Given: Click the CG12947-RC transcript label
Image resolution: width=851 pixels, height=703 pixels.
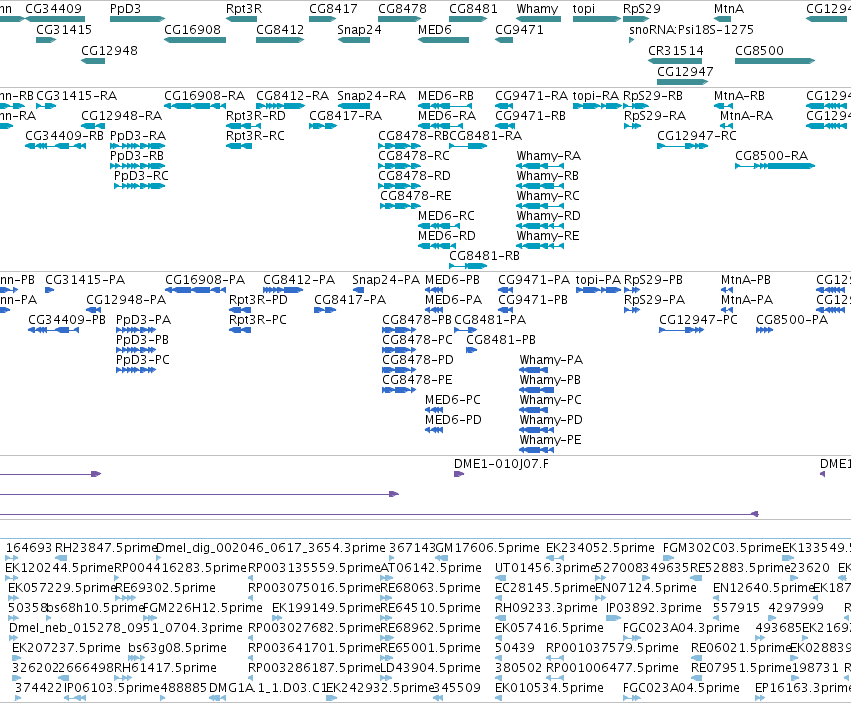Looking at the screenshot, I should click(x=697, y=136).
